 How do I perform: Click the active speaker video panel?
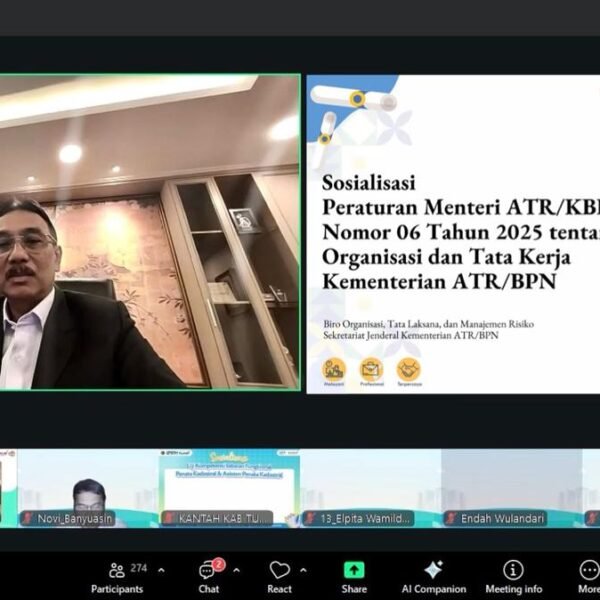150,232
